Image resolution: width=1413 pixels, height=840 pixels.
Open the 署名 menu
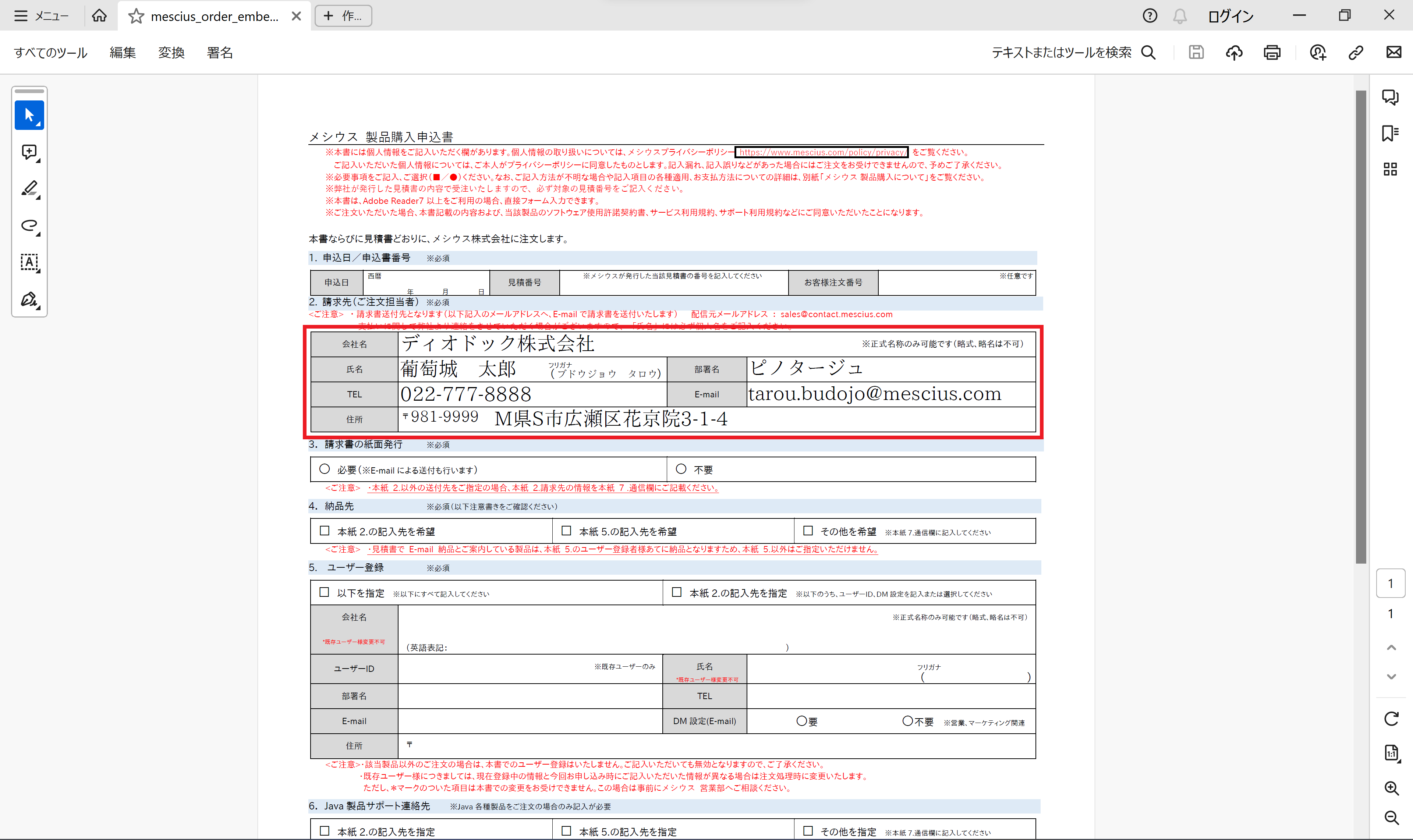pos(220,53)
